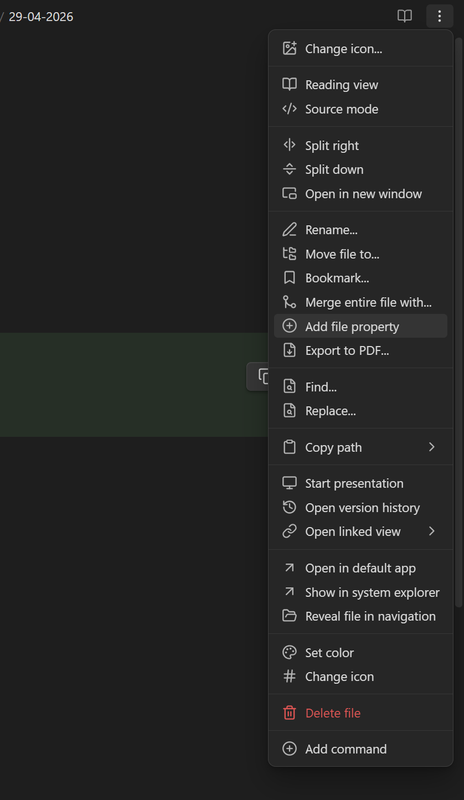Click the three-dot more options icon
The width and height of the screenshot is (464, 800).
point(439,16)
